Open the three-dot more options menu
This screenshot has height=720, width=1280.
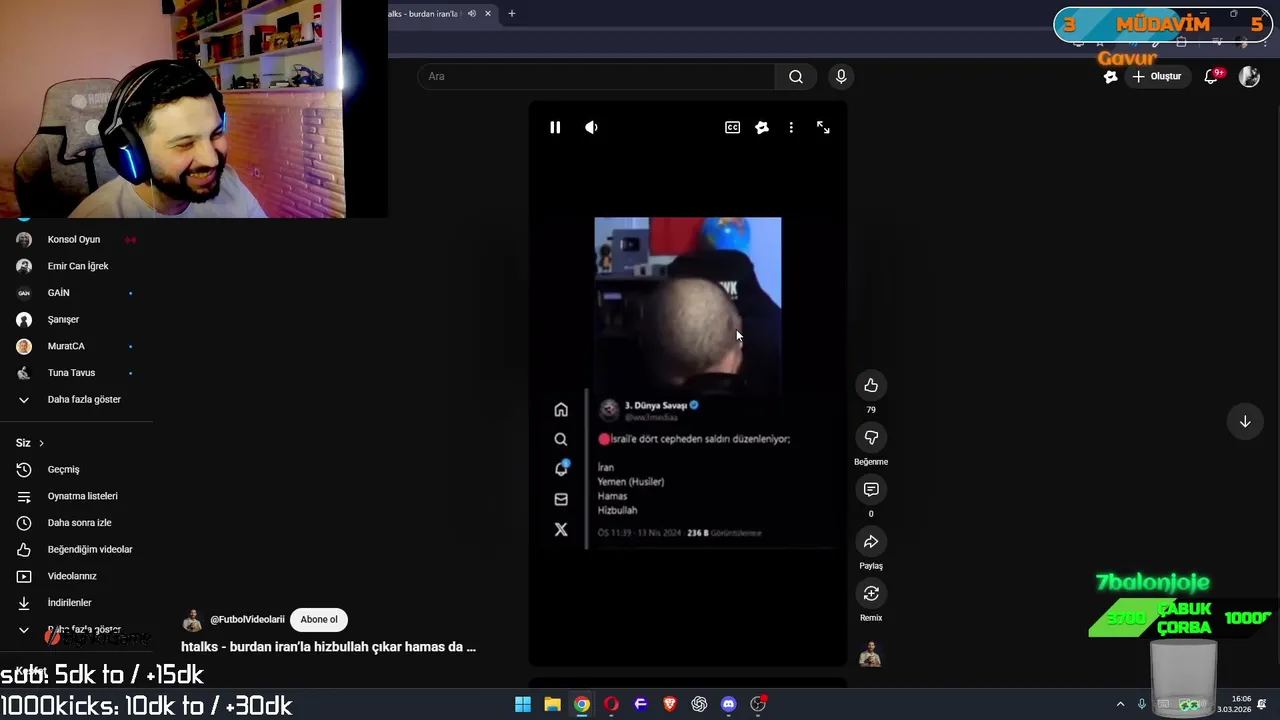pos(791,127)
